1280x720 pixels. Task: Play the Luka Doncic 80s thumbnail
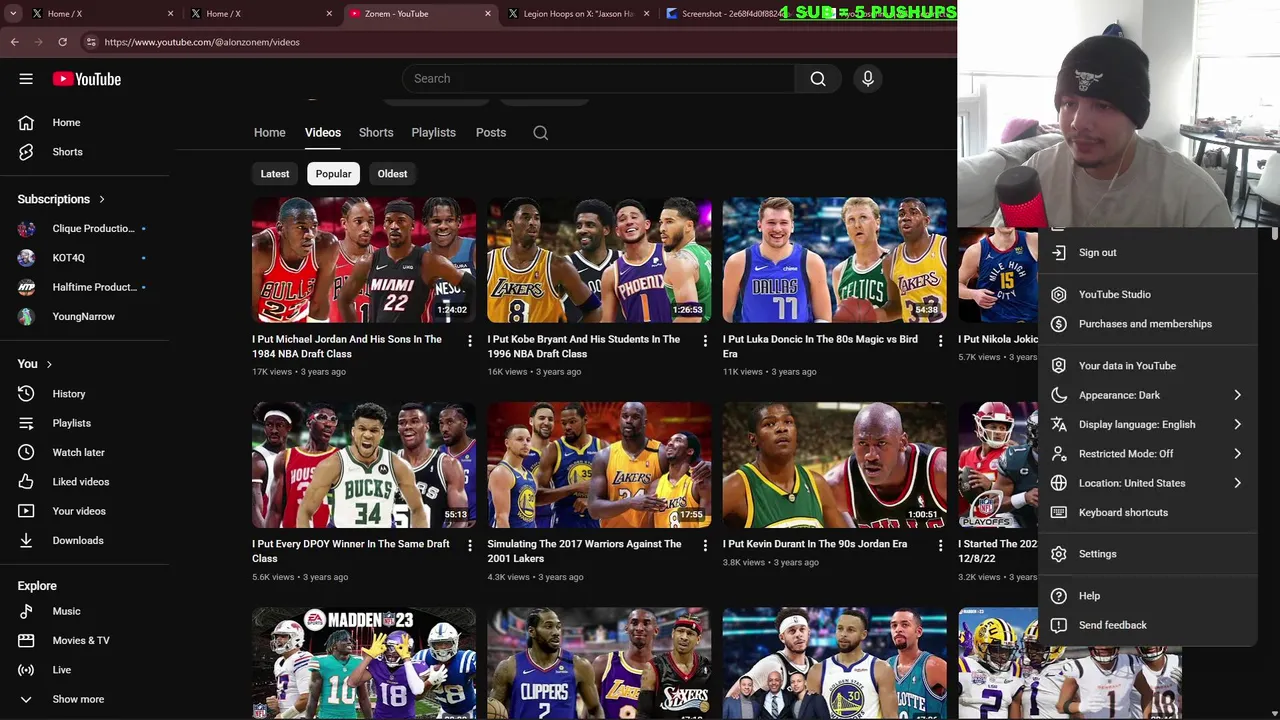click(x=835, y=260)
